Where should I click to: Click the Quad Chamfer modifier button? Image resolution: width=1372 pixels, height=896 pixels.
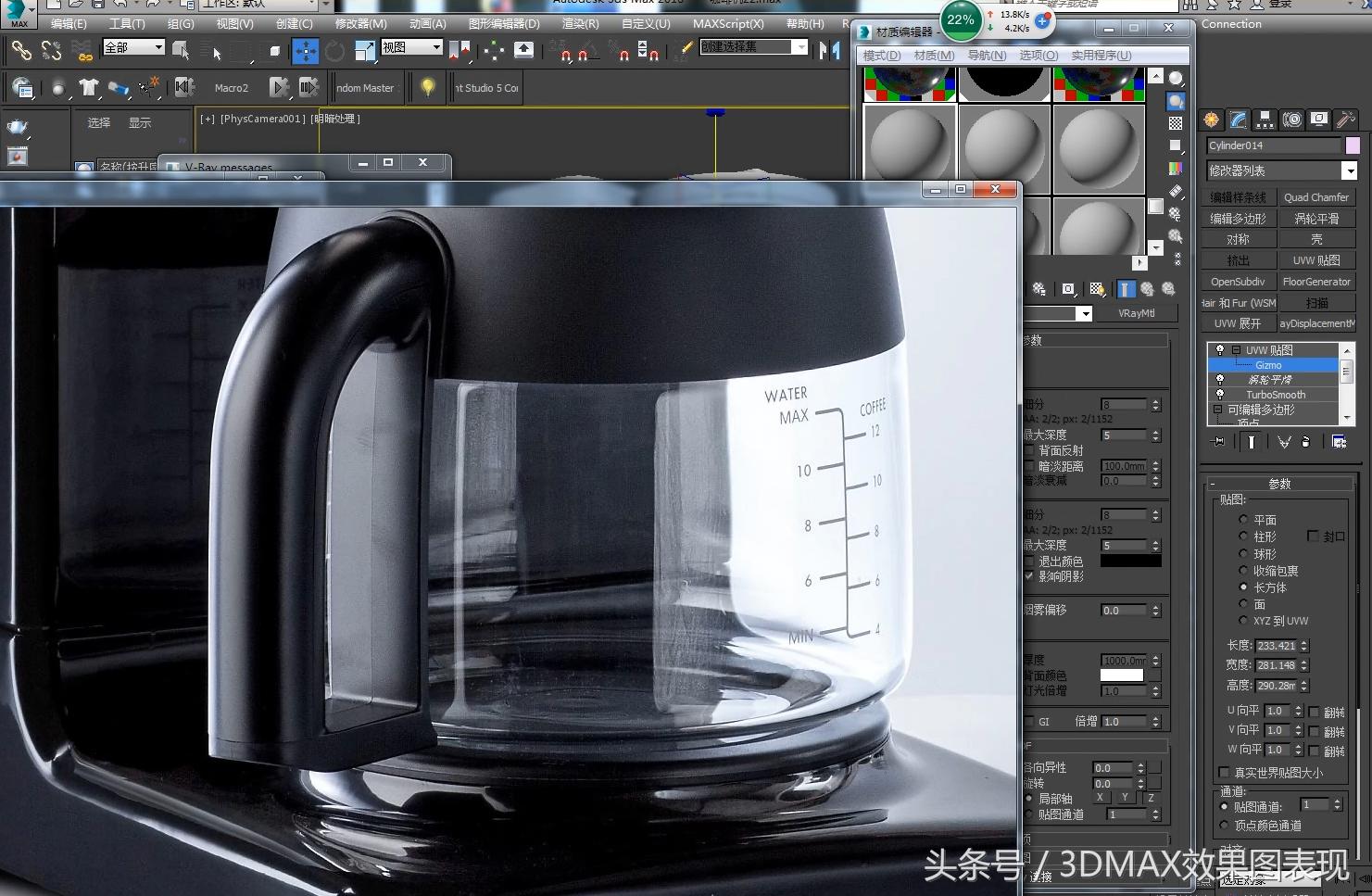(1315, 197)
